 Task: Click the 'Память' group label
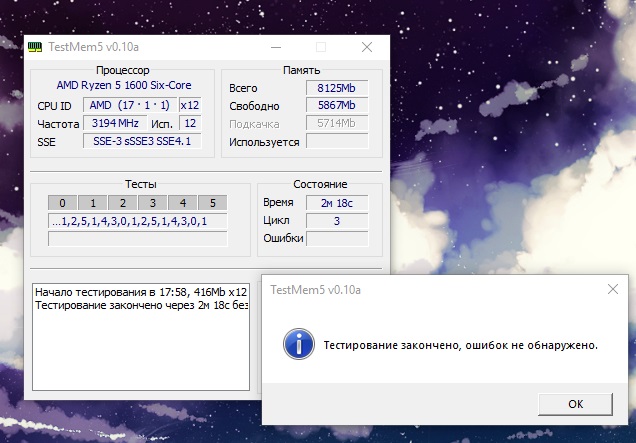pyautogui.click(x=301, y=70)
